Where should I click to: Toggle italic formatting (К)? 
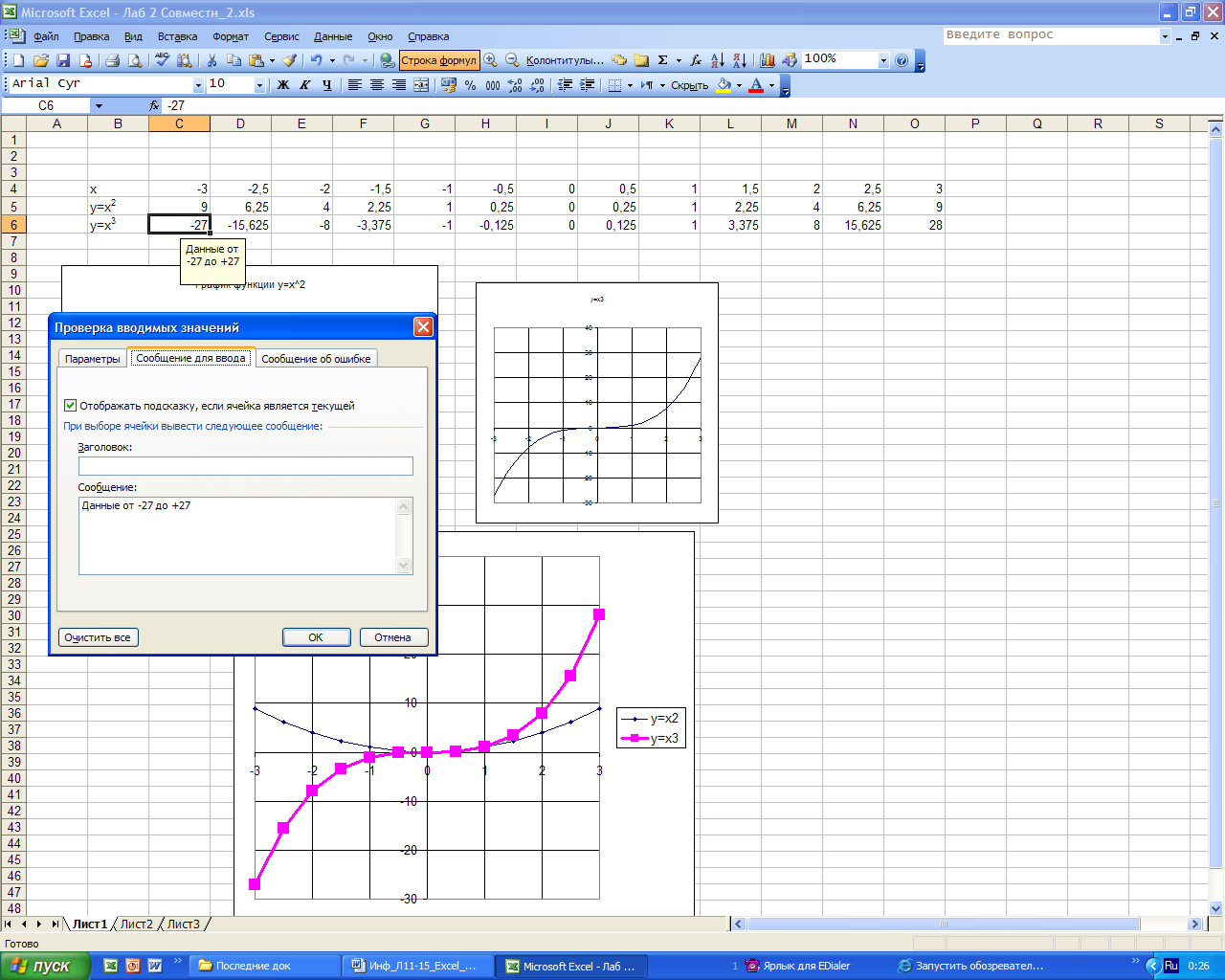click(305, 85)
